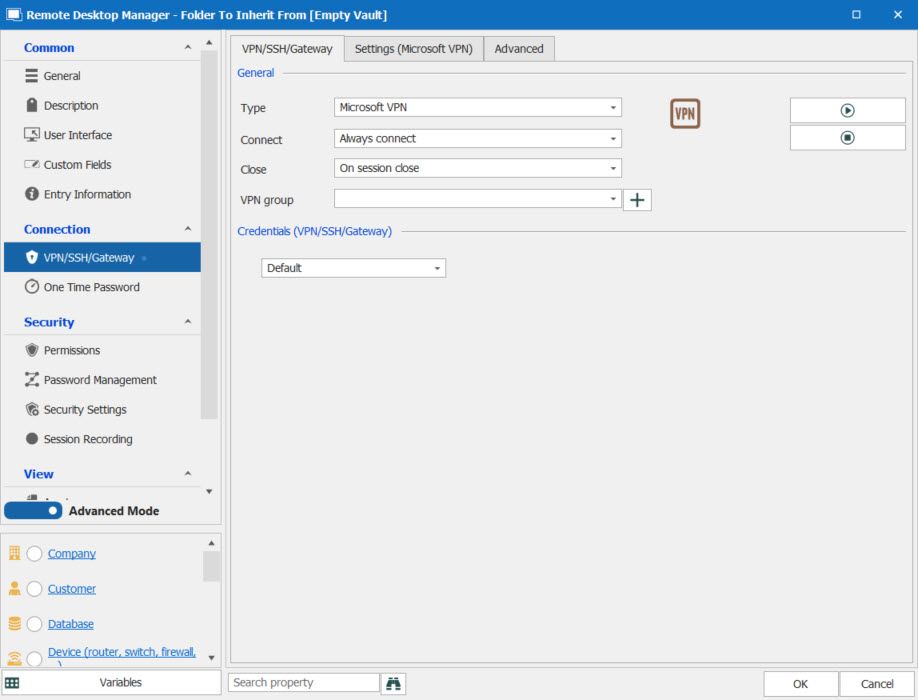Switch to Settings (Microsoft VPN) tab

(414, 49)
